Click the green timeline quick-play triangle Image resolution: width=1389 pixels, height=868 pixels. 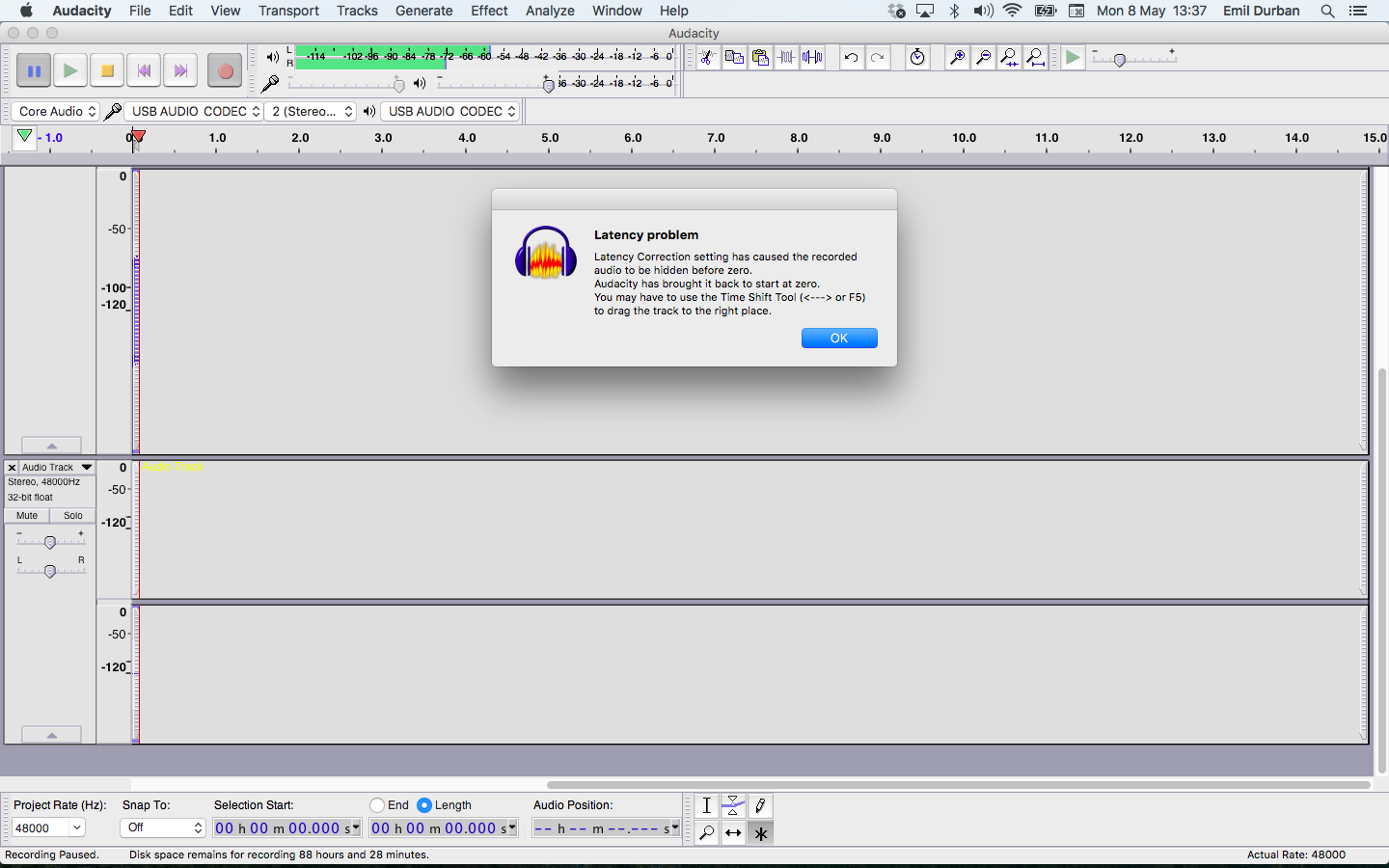(x=24, y=137)
